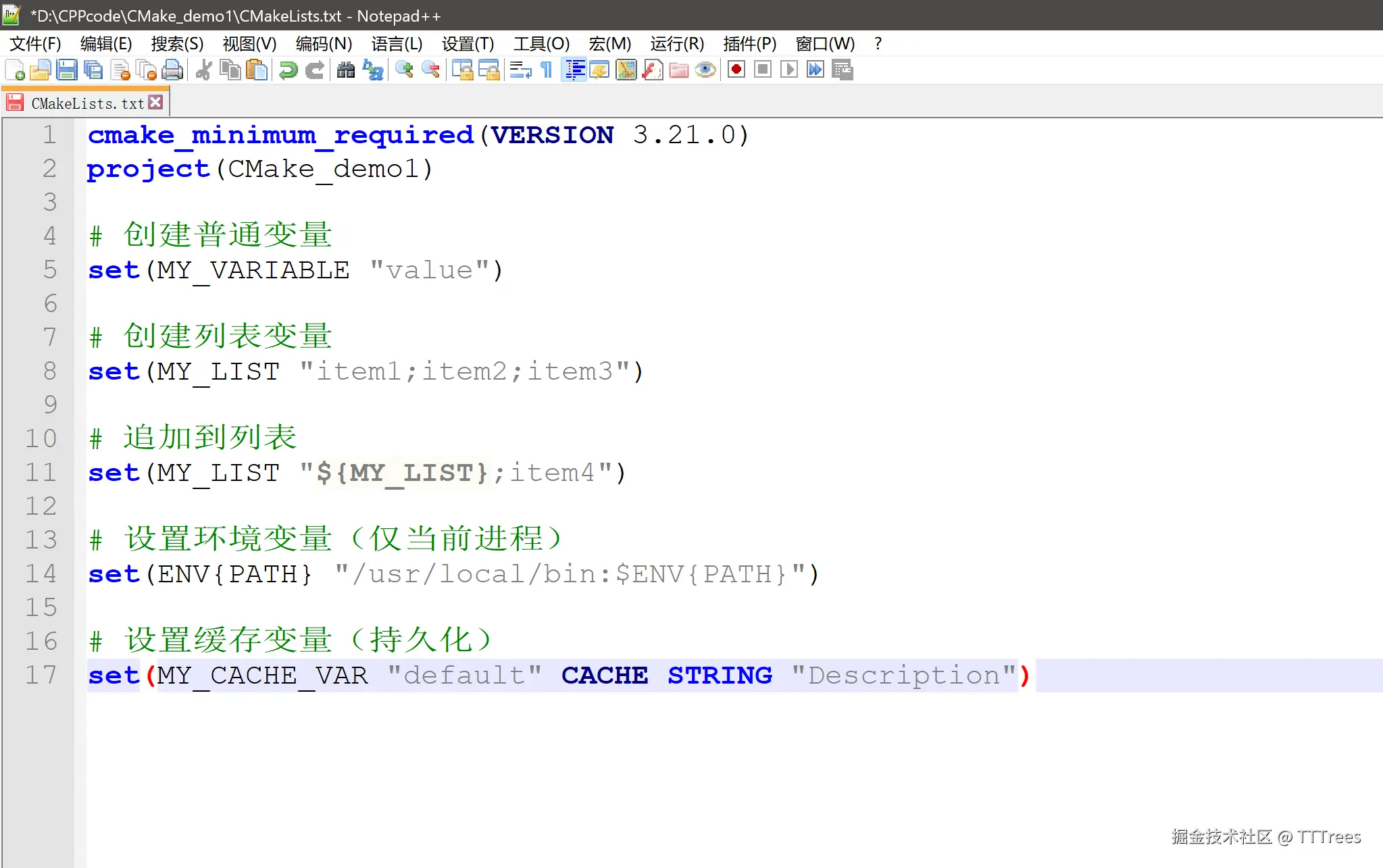This screenshot has width=1383, height=868.
Task: Close the CMakeLists.txt tab with X
Action: (x=156, y=103)
